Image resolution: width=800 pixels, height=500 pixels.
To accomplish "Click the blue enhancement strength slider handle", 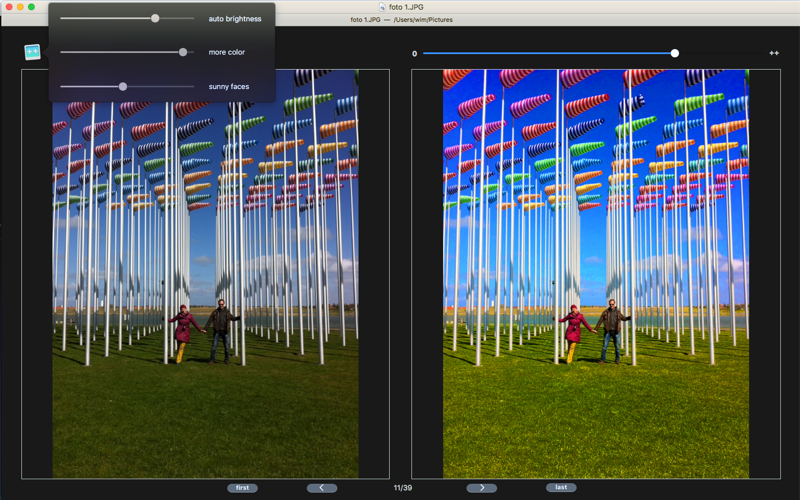I will click(674, 53).
